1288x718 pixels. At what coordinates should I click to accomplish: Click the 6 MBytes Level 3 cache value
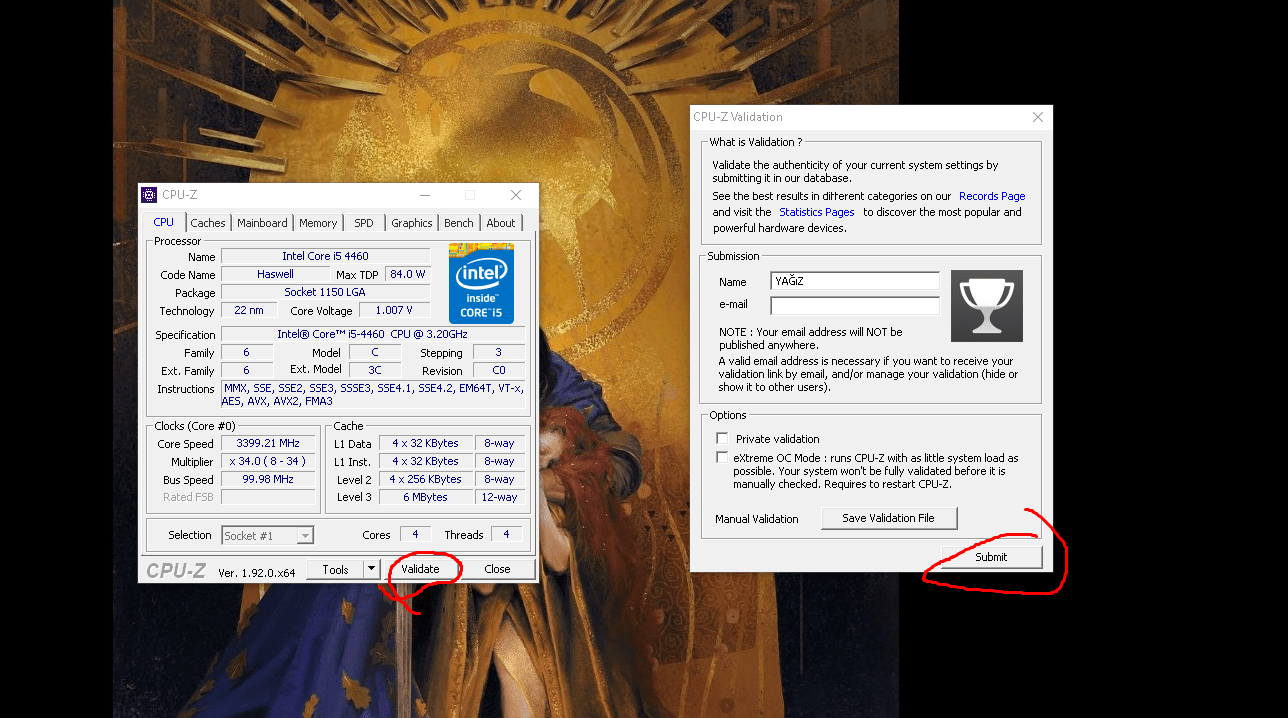[426, 497]
